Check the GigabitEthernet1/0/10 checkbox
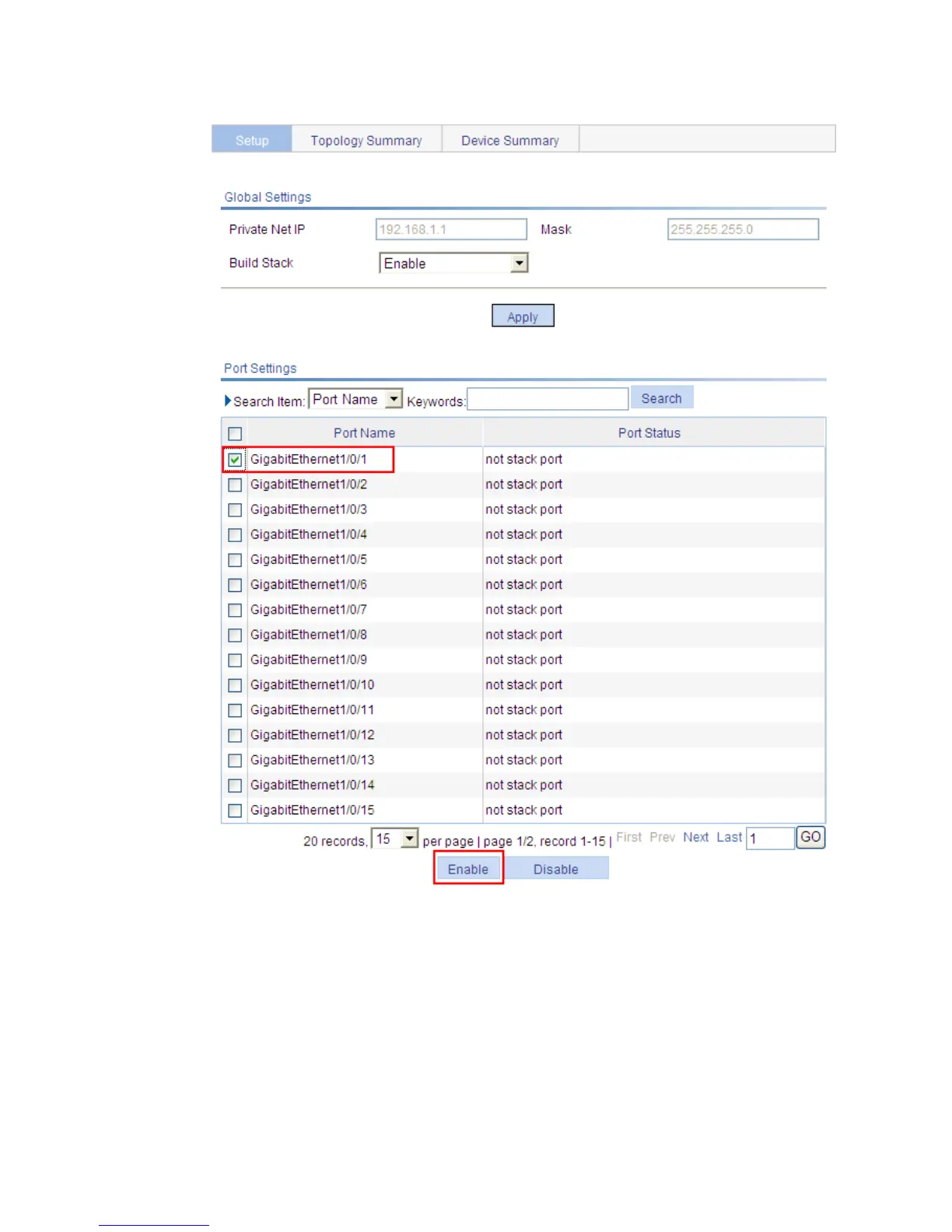 click(x=235, y=685)
